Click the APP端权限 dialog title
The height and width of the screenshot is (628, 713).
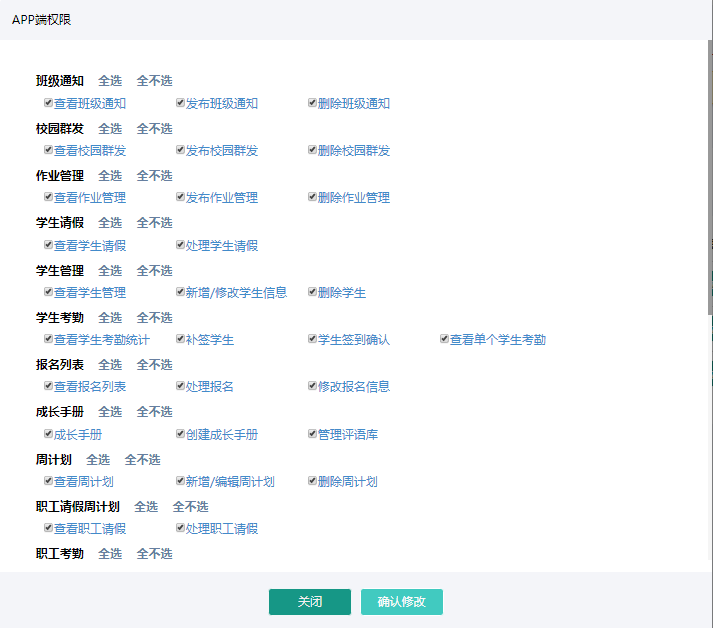[41, 20]
